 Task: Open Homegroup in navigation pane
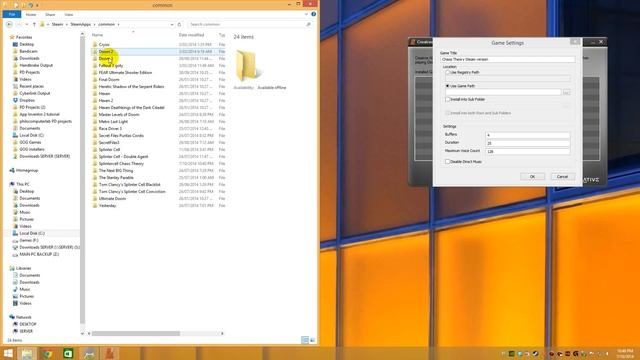pos(27,171)
